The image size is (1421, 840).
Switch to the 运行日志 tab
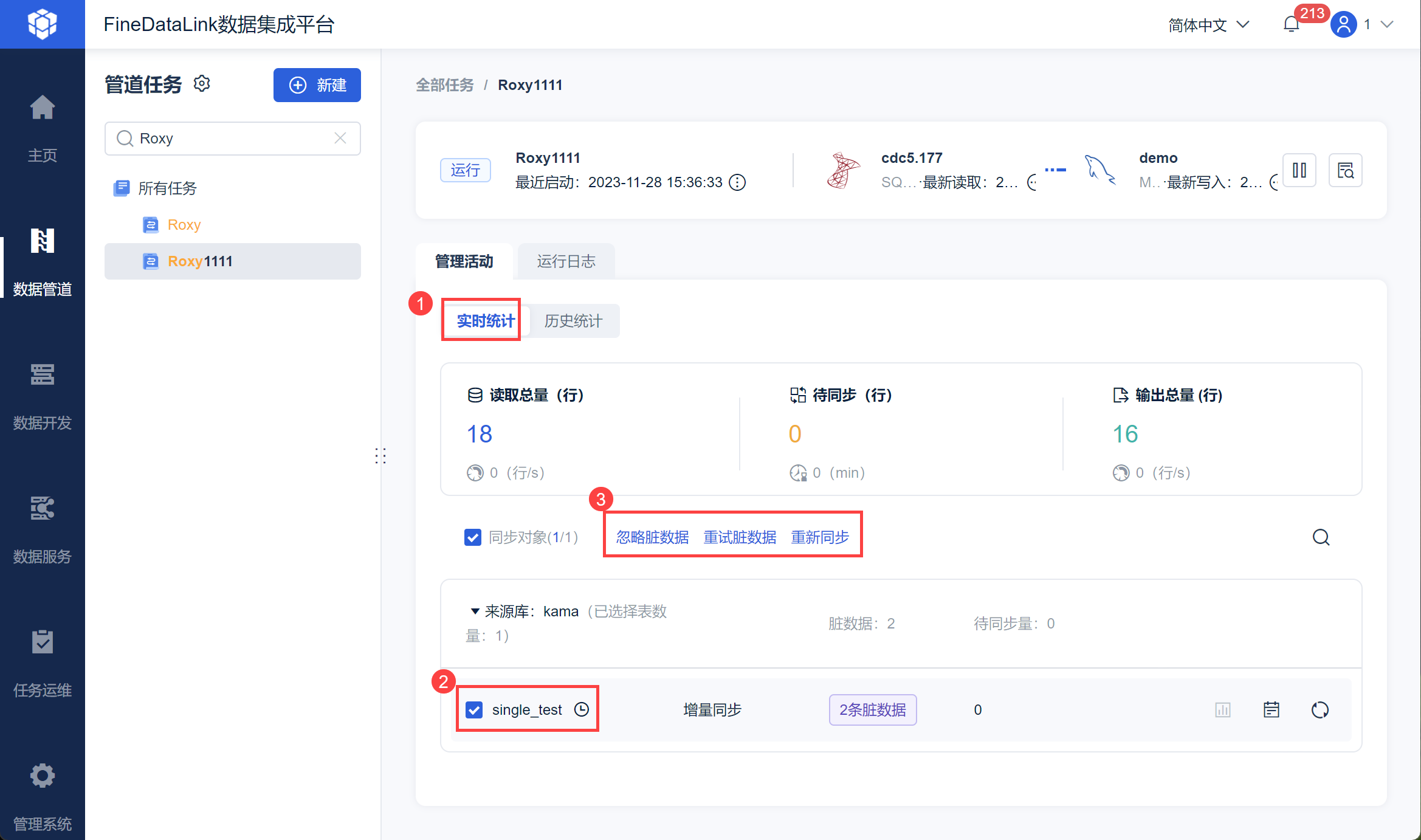[x=566, y=261]
